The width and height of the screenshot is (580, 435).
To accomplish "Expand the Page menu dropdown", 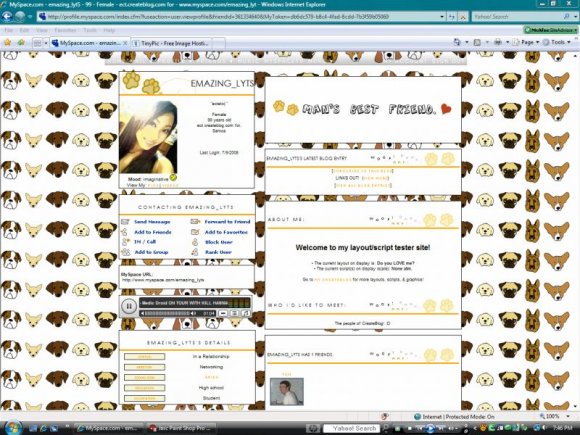I will pos(537,43).
